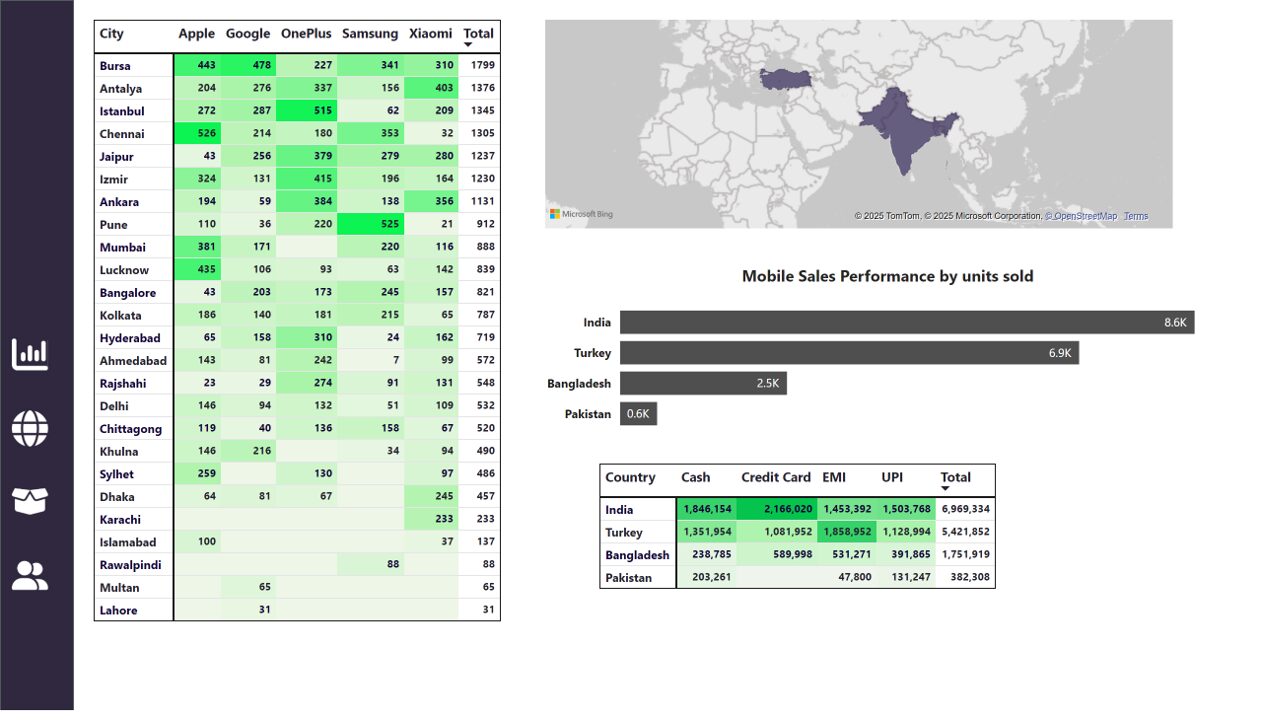Sort by the Google column header
1262x720 pixels.
pyautogui.click(x=248, y=34)
